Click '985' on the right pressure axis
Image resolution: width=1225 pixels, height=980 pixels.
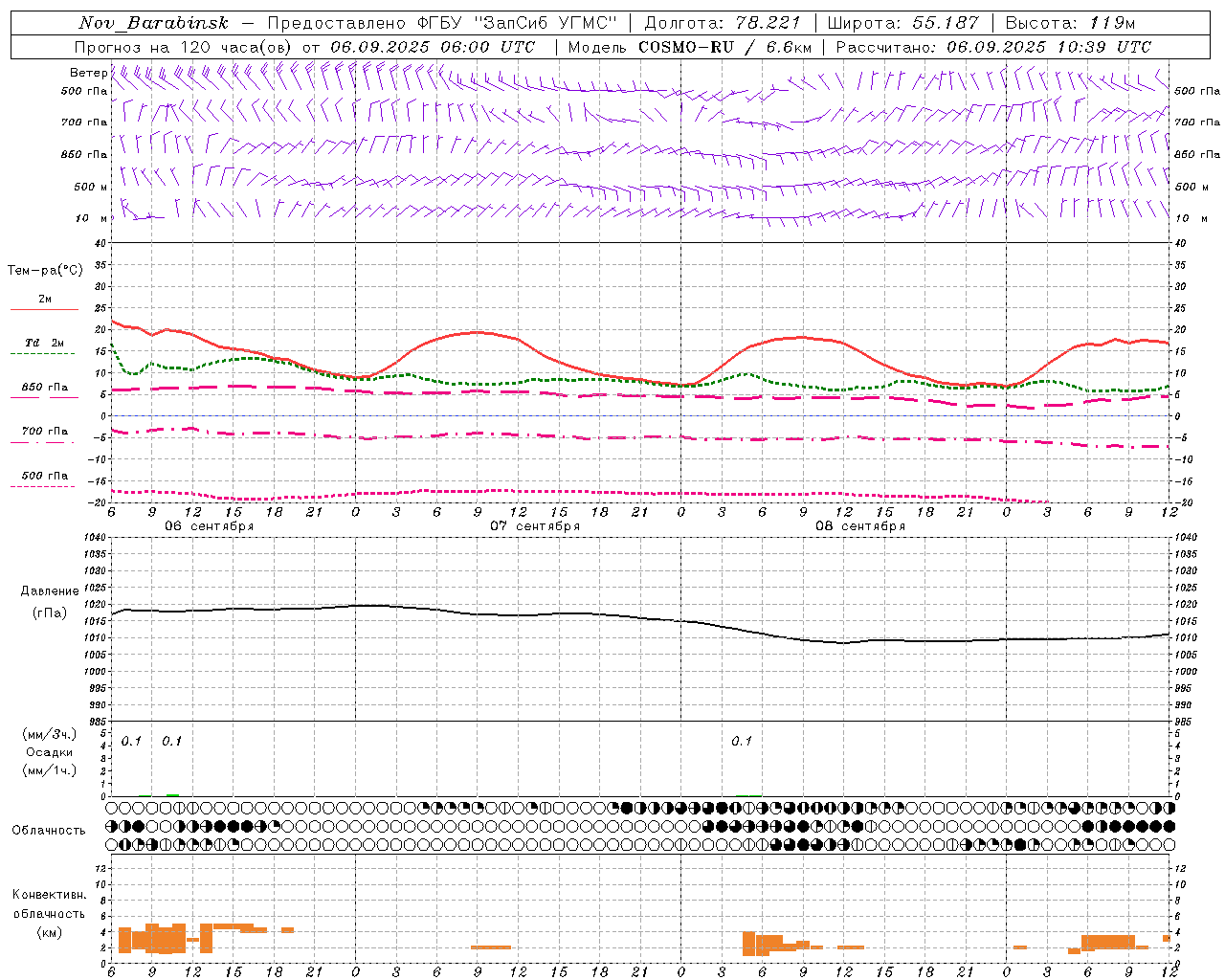click(1185, 722)
